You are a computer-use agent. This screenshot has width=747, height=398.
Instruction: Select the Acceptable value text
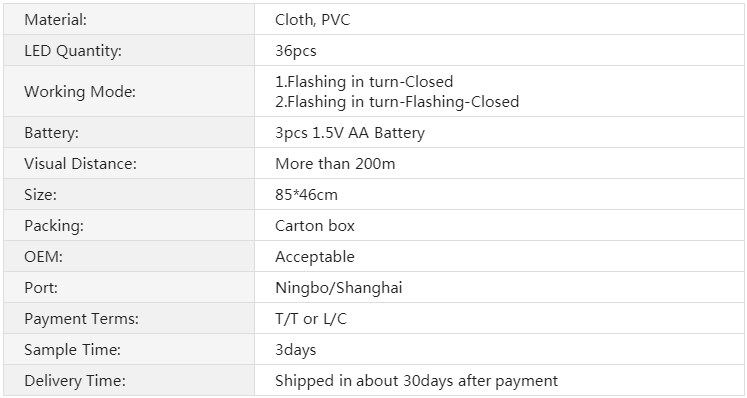point(315,256)
